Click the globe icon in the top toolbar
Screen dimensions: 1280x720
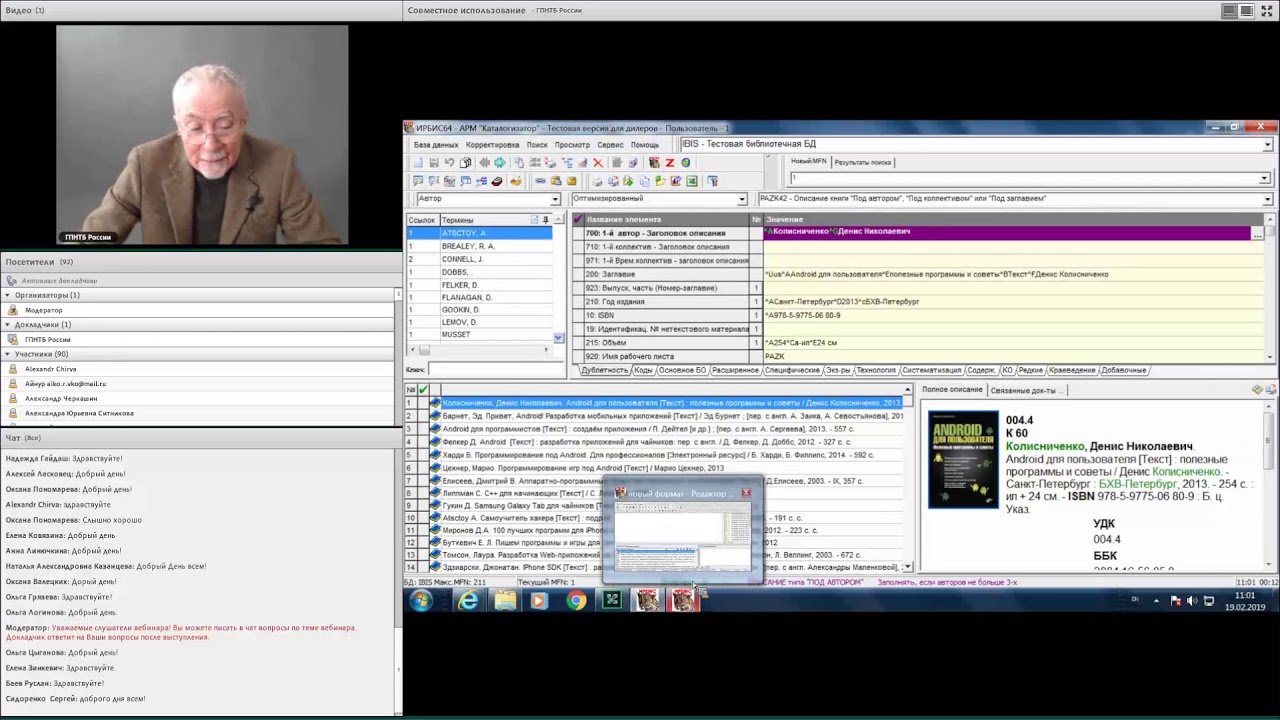click(x=686, y=163)
